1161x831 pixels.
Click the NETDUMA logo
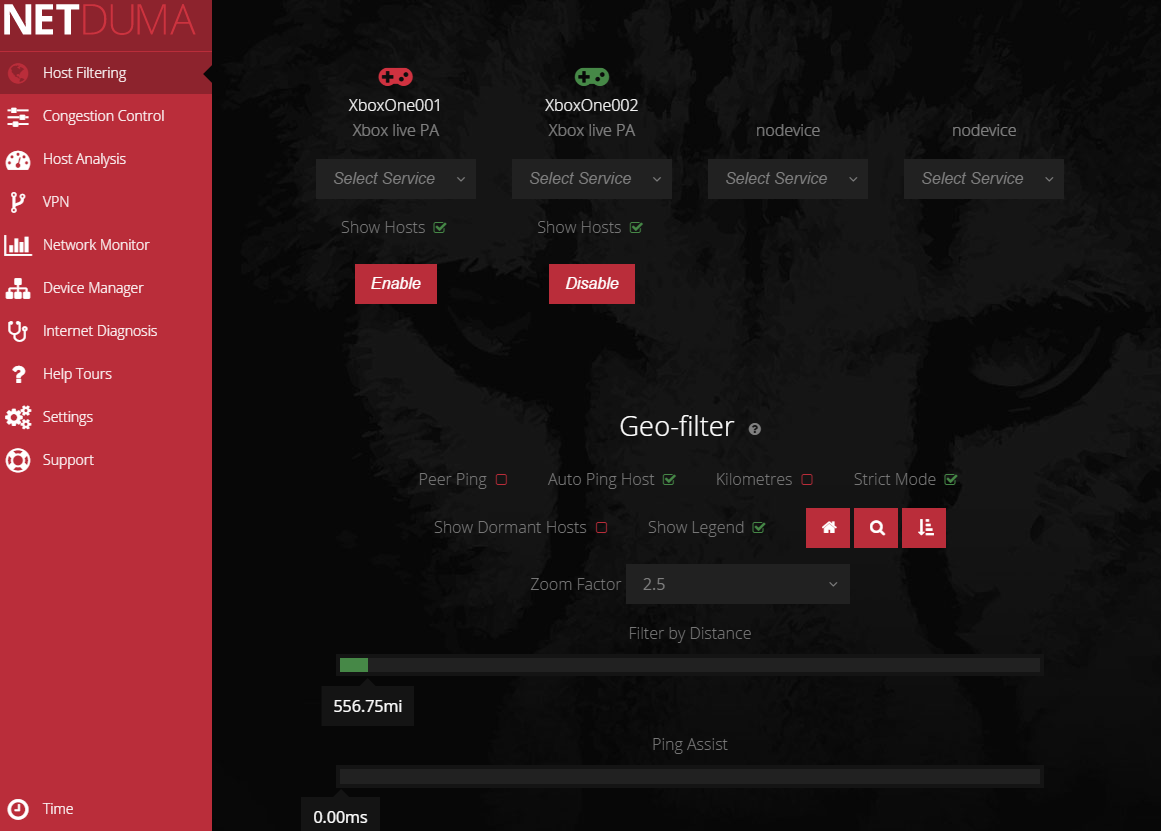(x=99, y=19)
